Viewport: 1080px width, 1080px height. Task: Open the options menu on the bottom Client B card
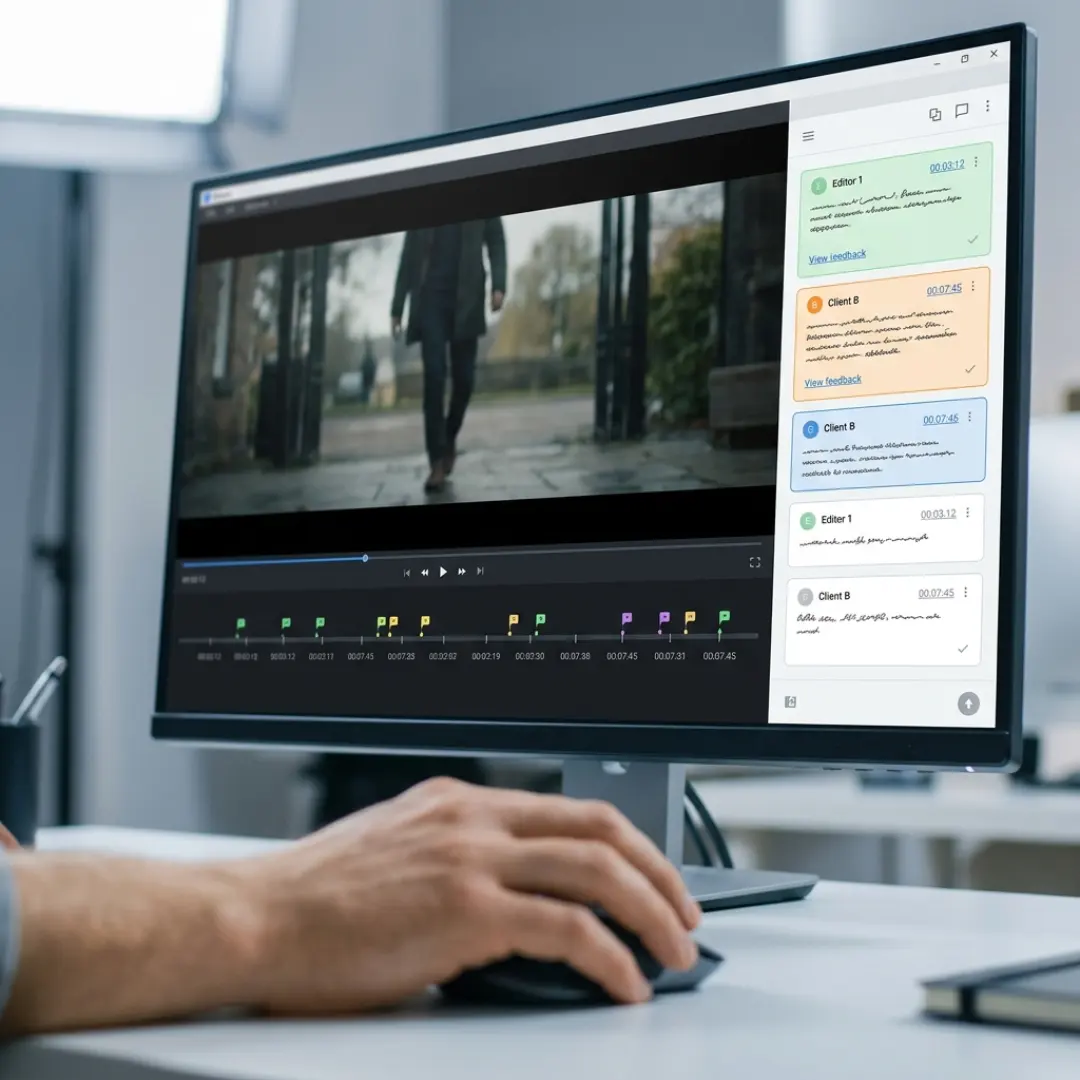(966, 592)
